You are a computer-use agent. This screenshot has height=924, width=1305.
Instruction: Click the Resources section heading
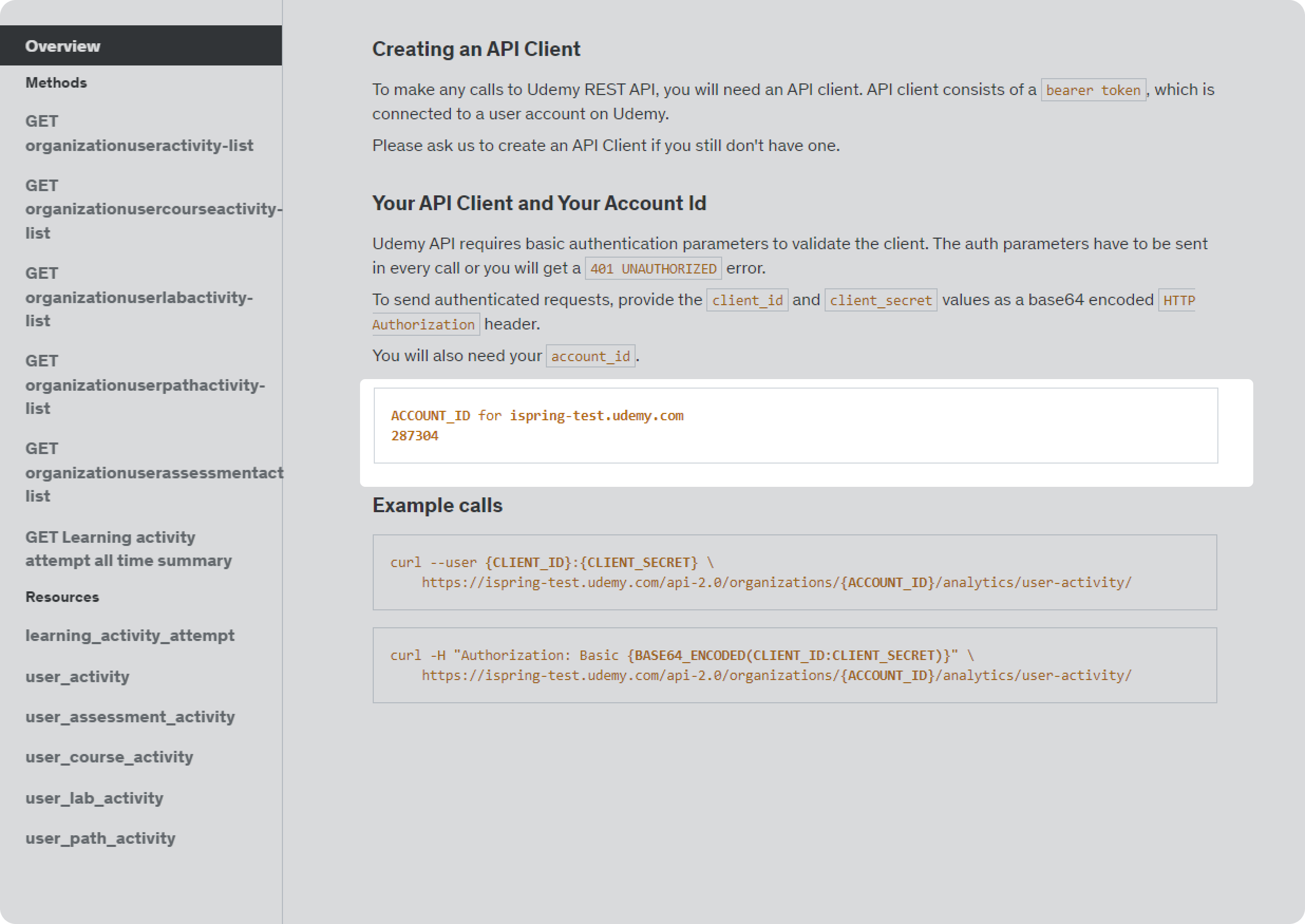[x=62, y=597]
